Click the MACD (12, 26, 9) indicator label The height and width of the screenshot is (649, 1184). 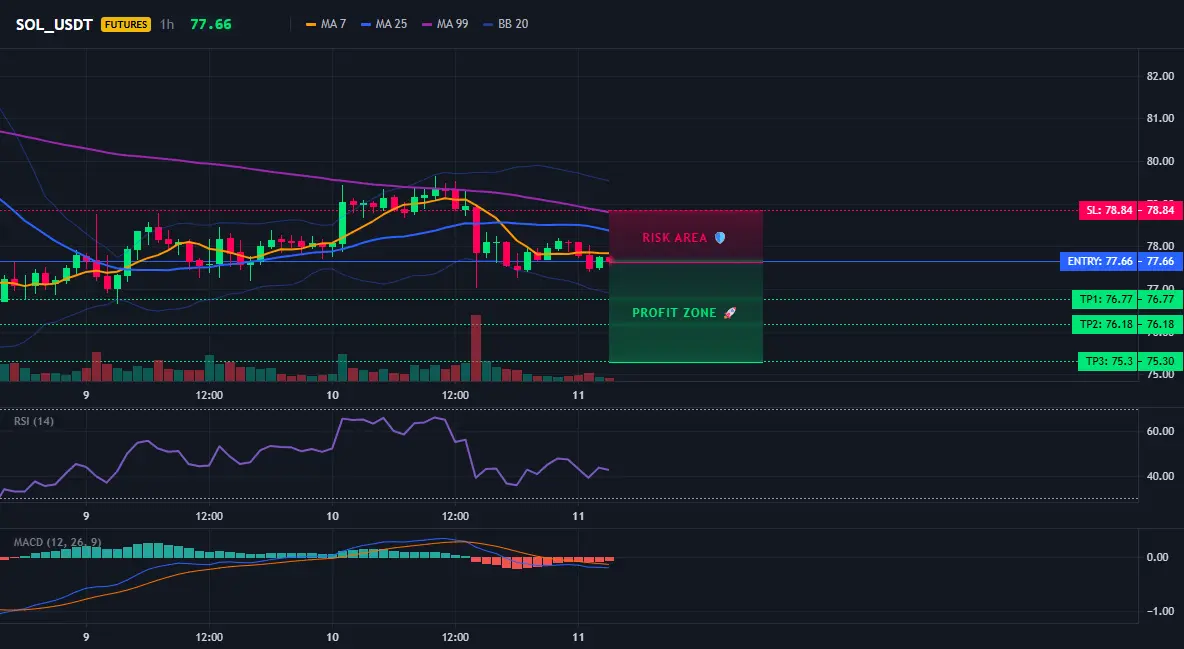57,542
